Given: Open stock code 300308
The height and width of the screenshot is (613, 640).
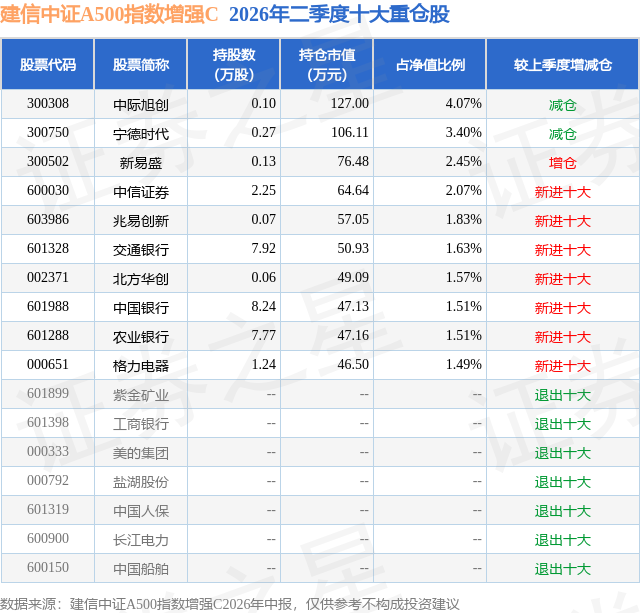Looking at the screenshot, I should tap(48, 104).
